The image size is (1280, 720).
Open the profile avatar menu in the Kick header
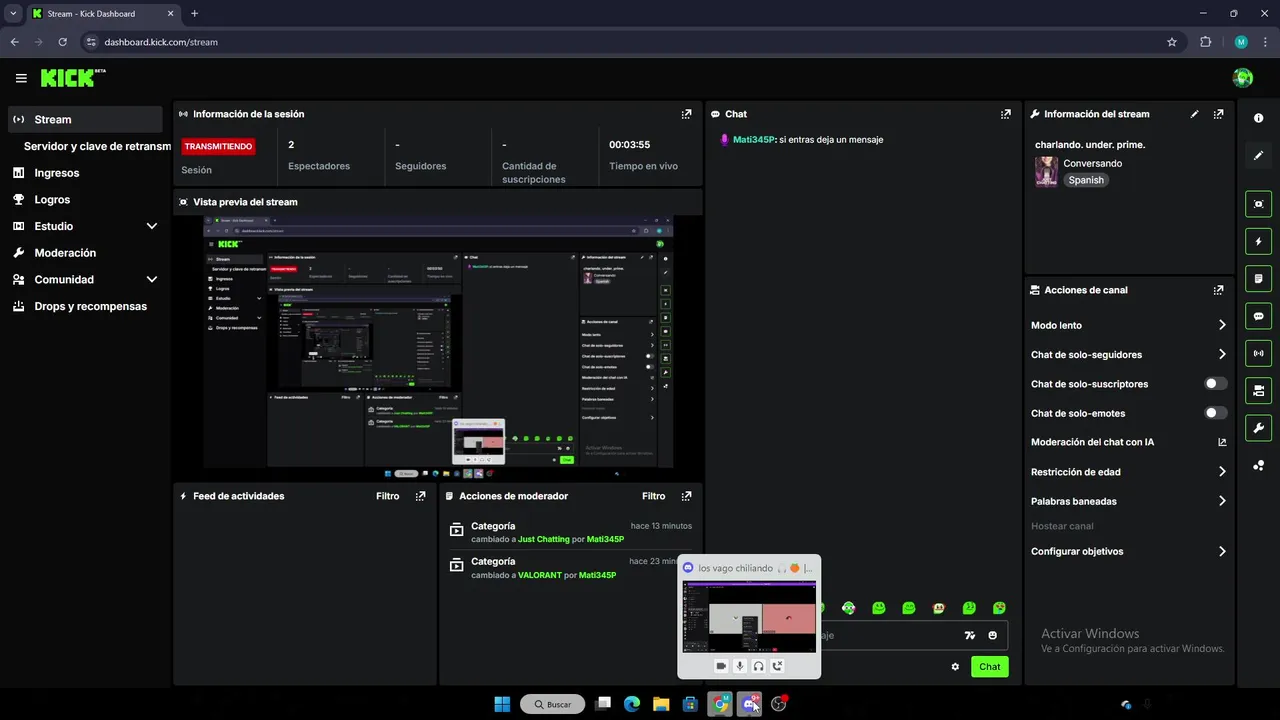[x=1243, y=78]
